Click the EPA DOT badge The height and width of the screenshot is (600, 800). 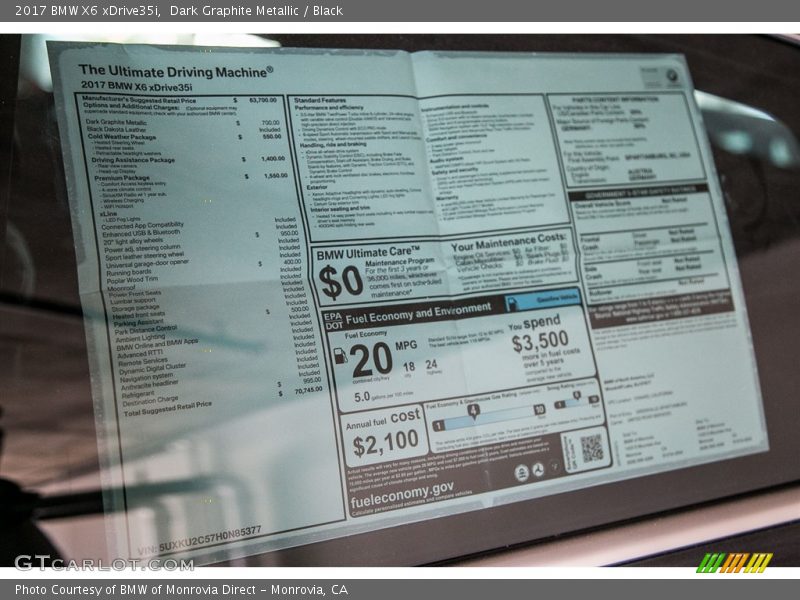(x=333, y=321)
